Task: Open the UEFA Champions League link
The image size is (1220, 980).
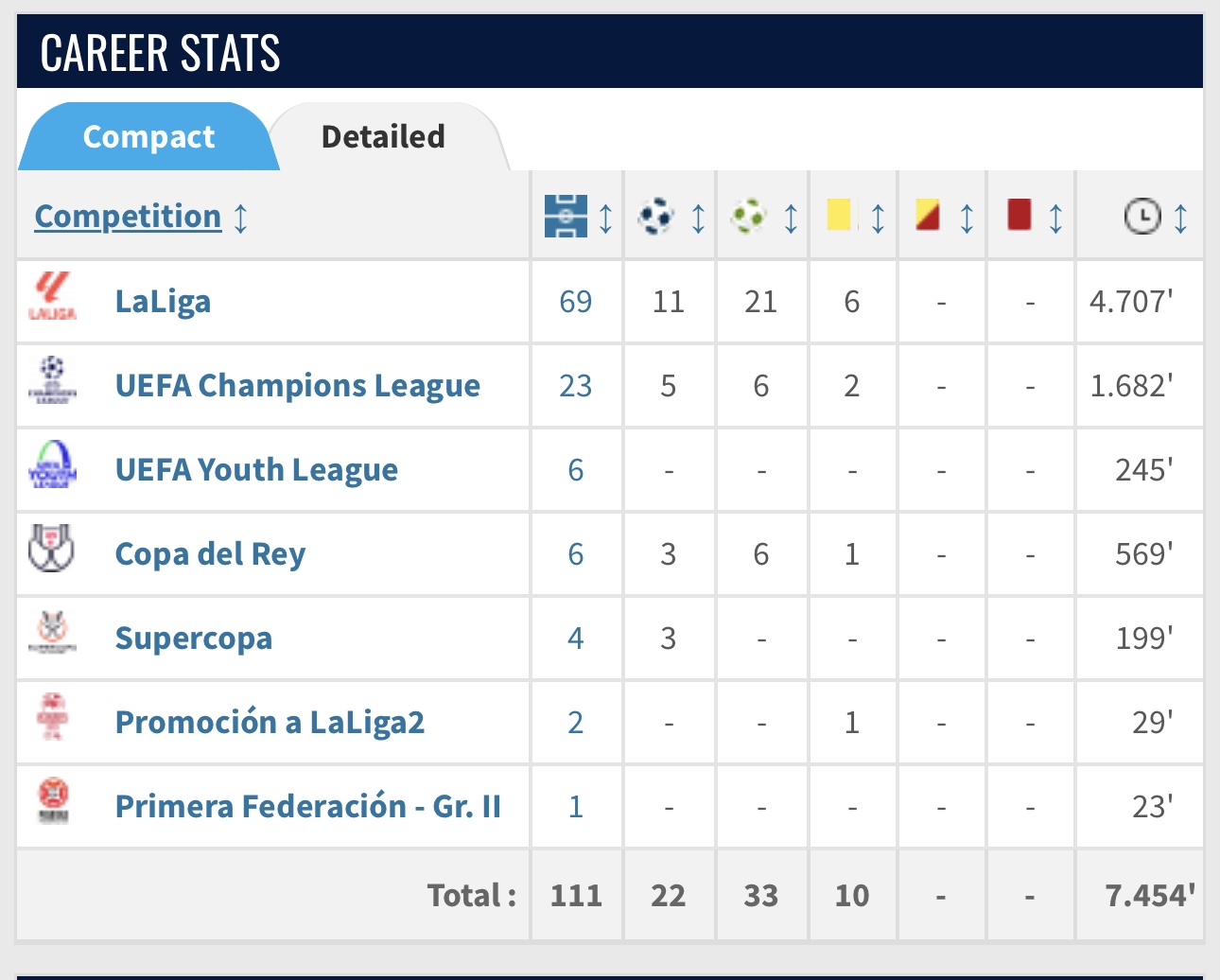Action: click(297, 386)
